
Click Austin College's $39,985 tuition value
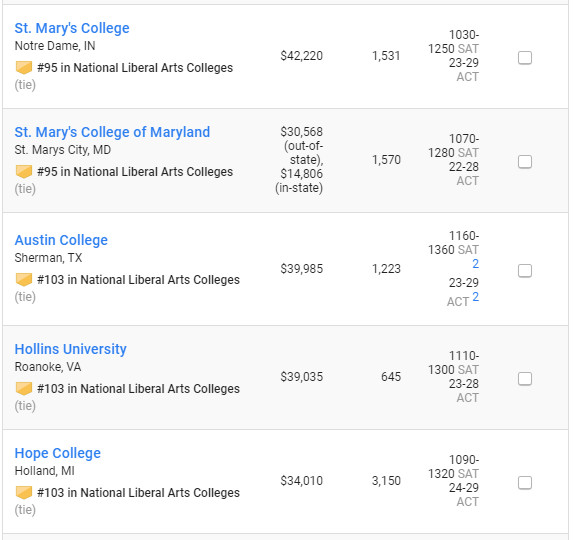coord(301,269)
